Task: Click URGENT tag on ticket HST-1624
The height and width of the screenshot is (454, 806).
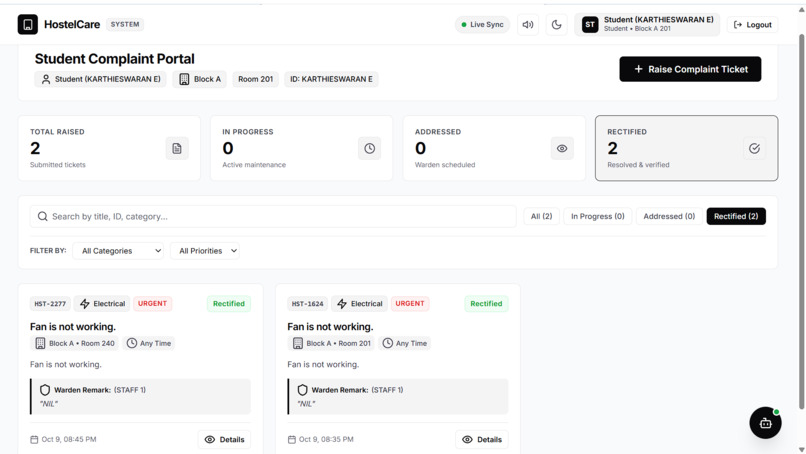Action: [410, 303]
